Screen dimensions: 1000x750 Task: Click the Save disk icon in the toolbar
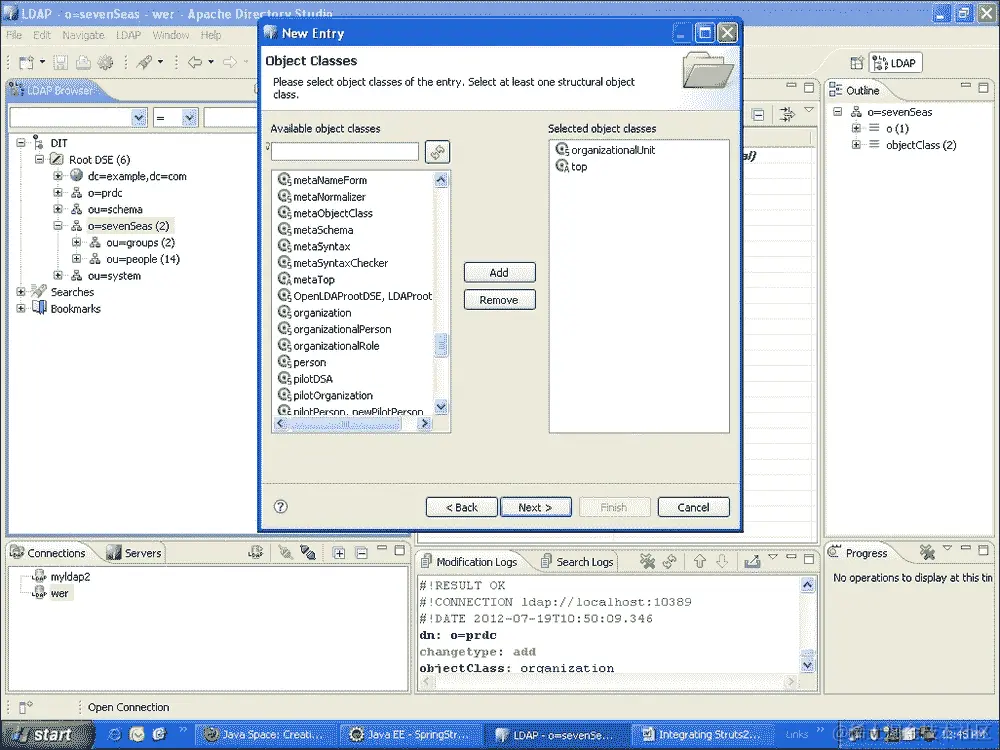(x=61, y=62)
